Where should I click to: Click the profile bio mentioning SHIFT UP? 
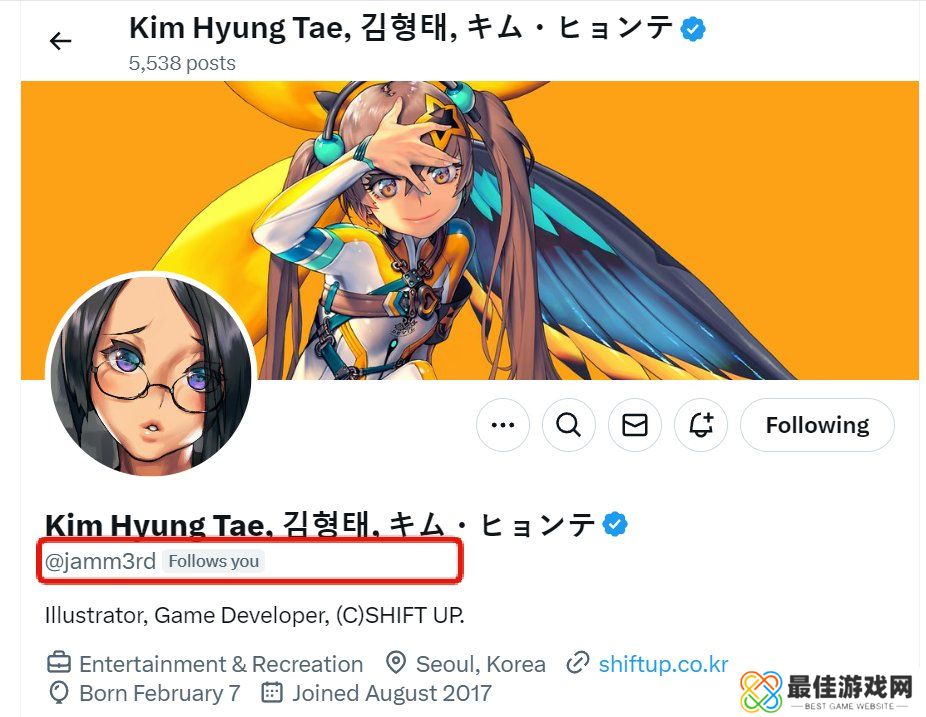tap(255, 615)
